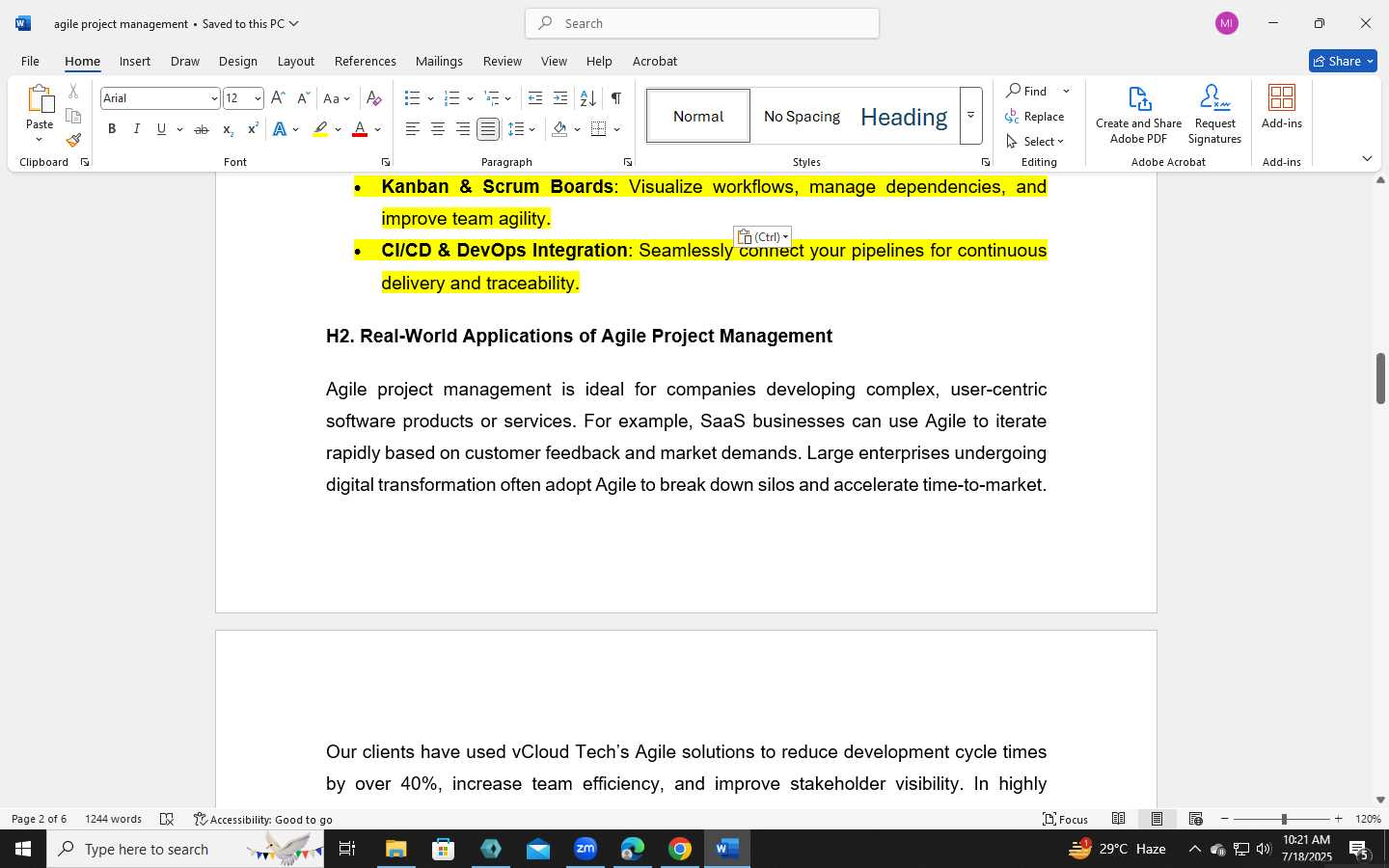Open Request Signatures tool
The width and height of the screenshot is (1389, 868).
[x=1214, y=115]
